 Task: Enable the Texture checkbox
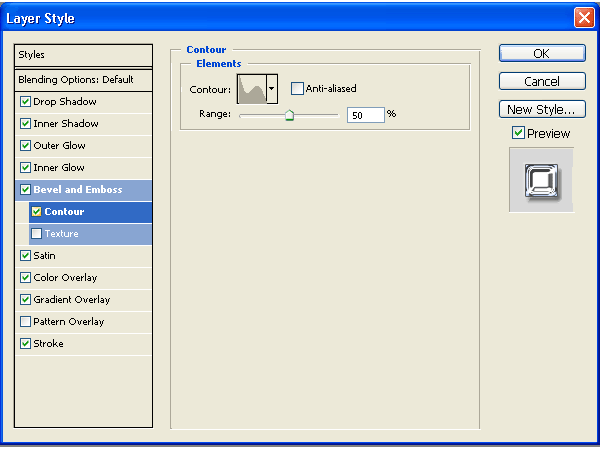click(37, 234)
